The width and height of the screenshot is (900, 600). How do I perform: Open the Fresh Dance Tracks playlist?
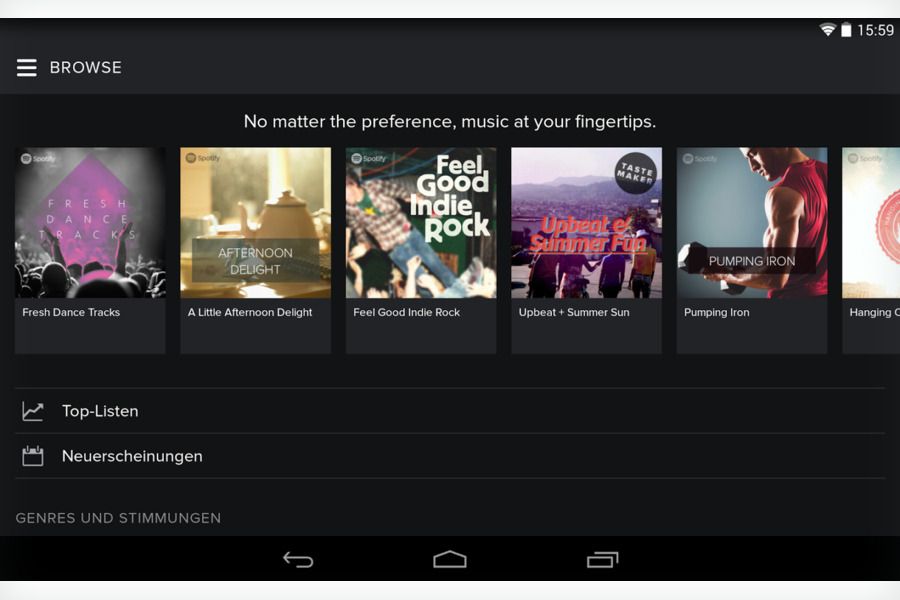(90, 222)
